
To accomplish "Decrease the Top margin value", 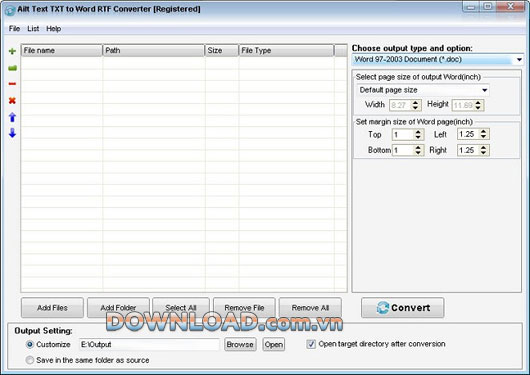I will pos(418,137).
